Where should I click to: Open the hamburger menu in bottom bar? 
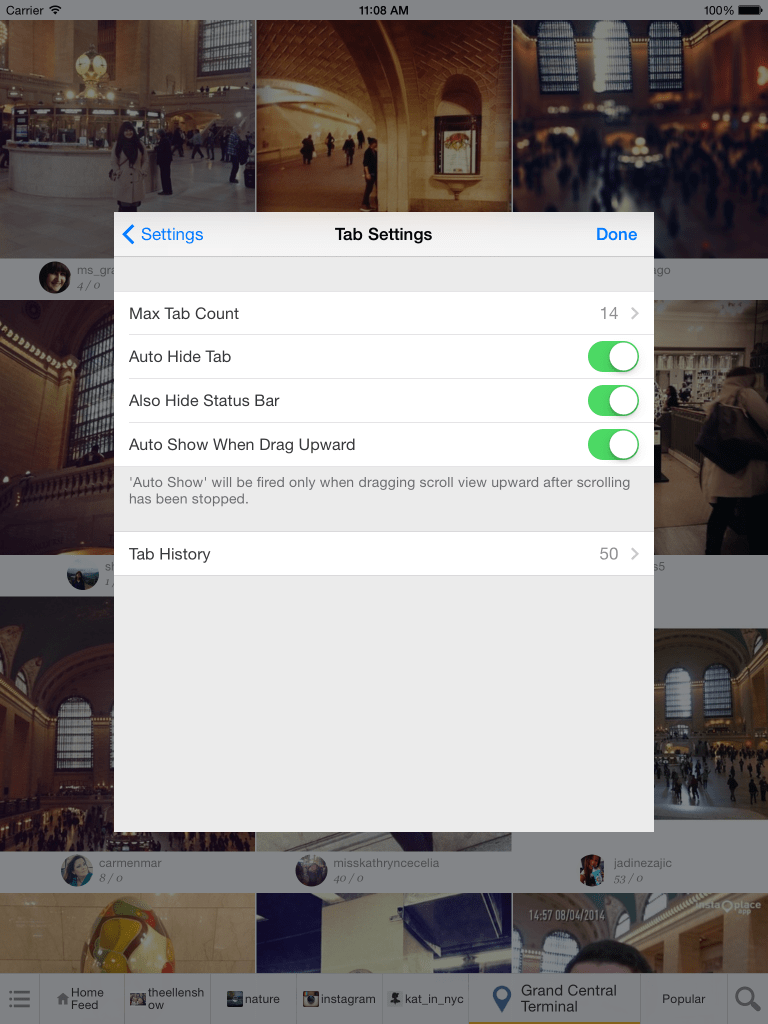[19, 998]
